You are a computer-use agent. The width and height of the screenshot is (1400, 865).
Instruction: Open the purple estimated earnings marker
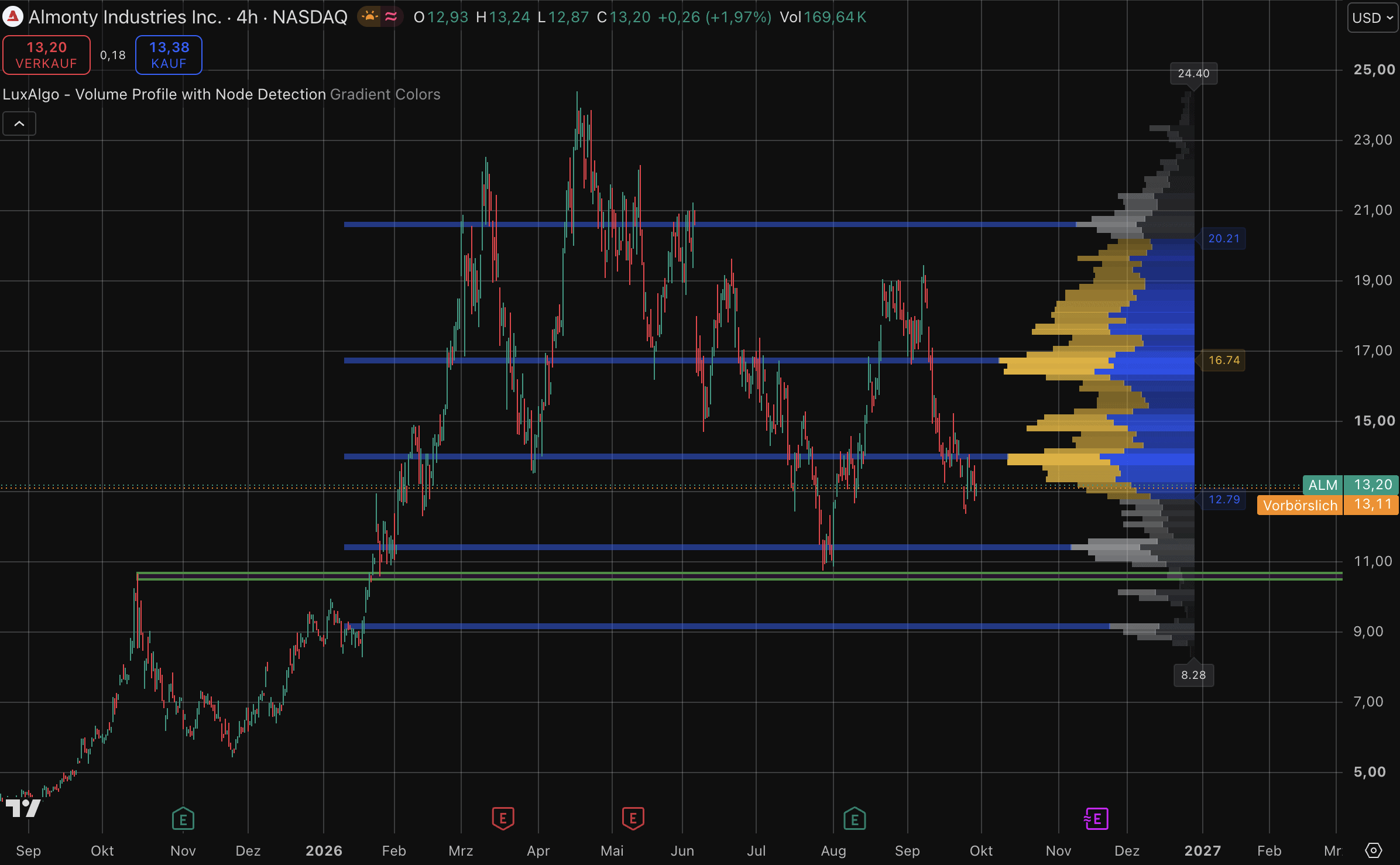tap(1096, 819)
